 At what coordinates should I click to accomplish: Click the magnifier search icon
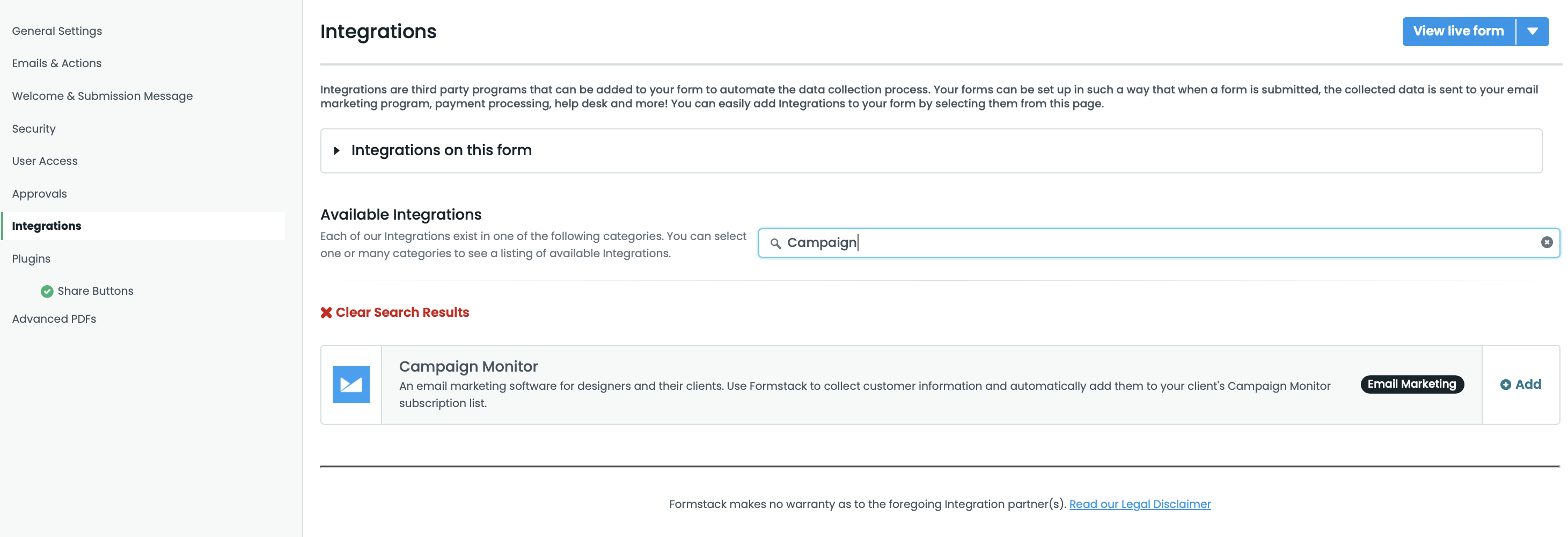coord(775,244)
